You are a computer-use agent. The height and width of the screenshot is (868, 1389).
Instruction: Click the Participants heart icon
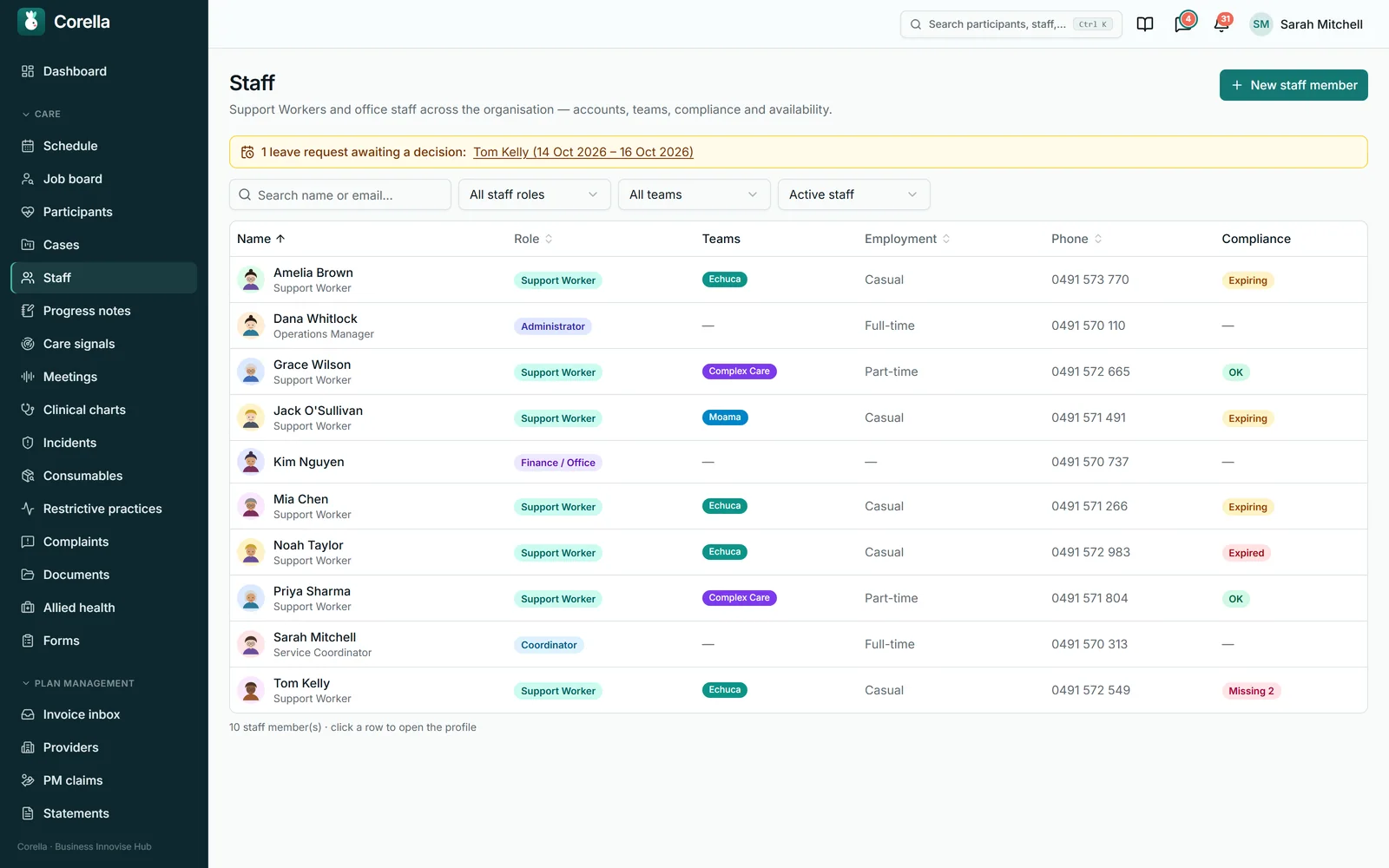[x=28, y=212]
